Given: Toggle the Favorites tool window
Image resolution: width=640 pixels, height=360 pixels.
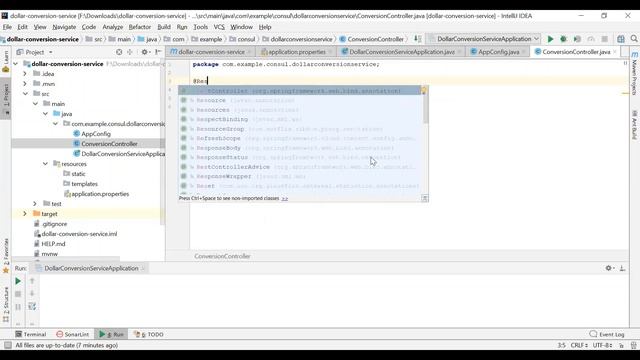Looking at the screenshot, I should pos(6,256).
